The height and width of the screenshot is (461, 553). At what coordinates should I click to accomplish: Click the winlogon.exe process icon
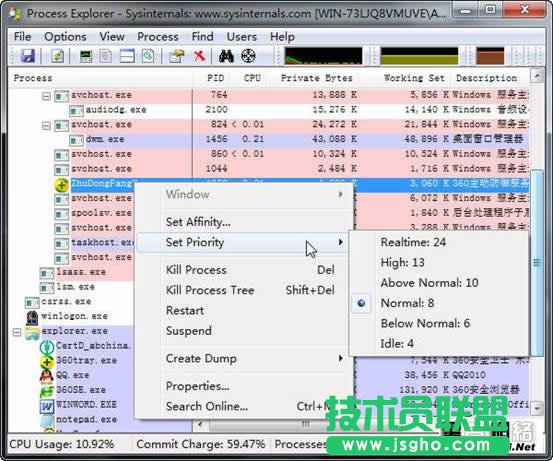pyautogui.click(x=32, y=317)
